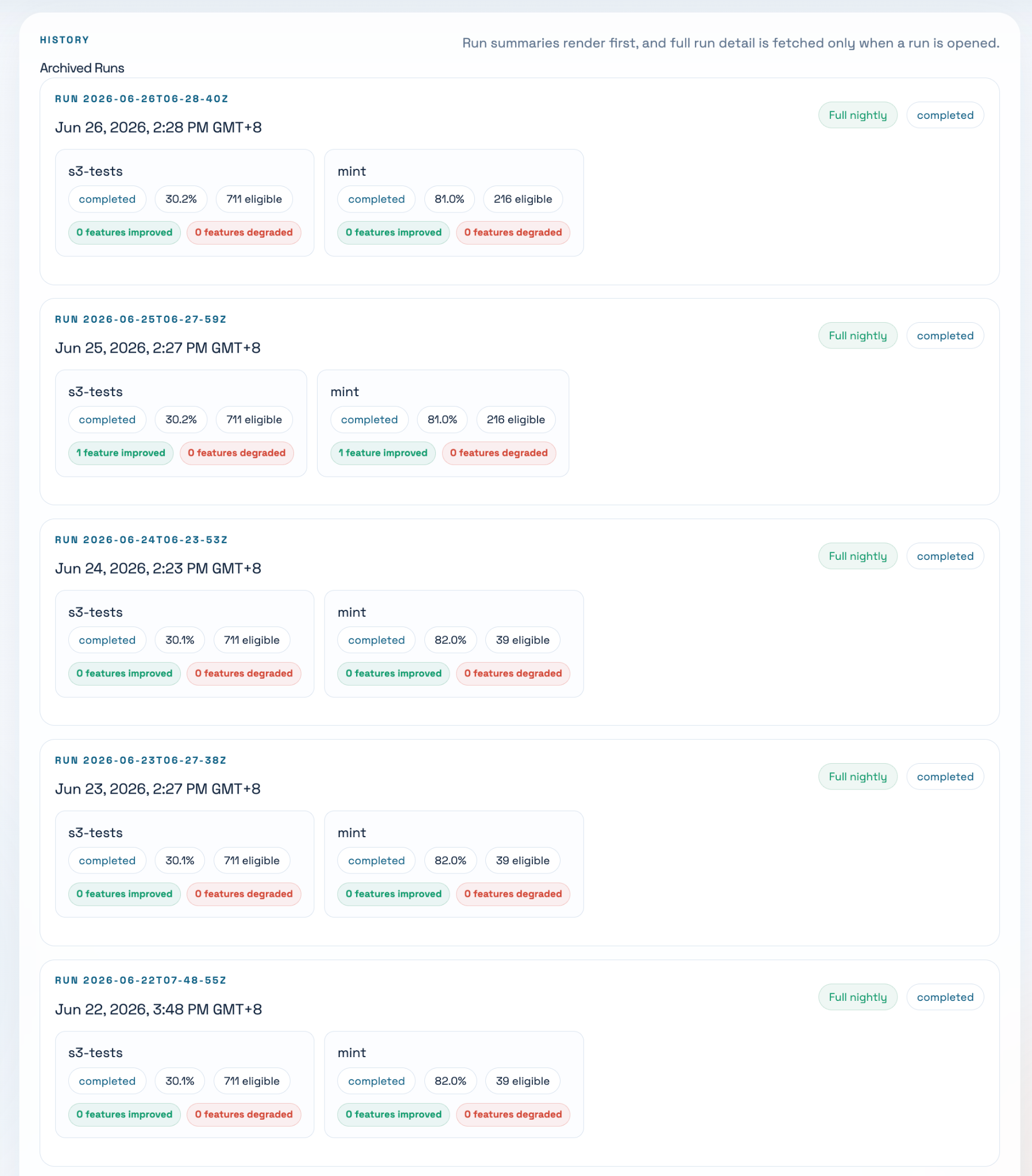Open run 2026-06-24T06-23-53Z link
The width and height of the screenshot is (1032, 1176).
click(142, 540)
